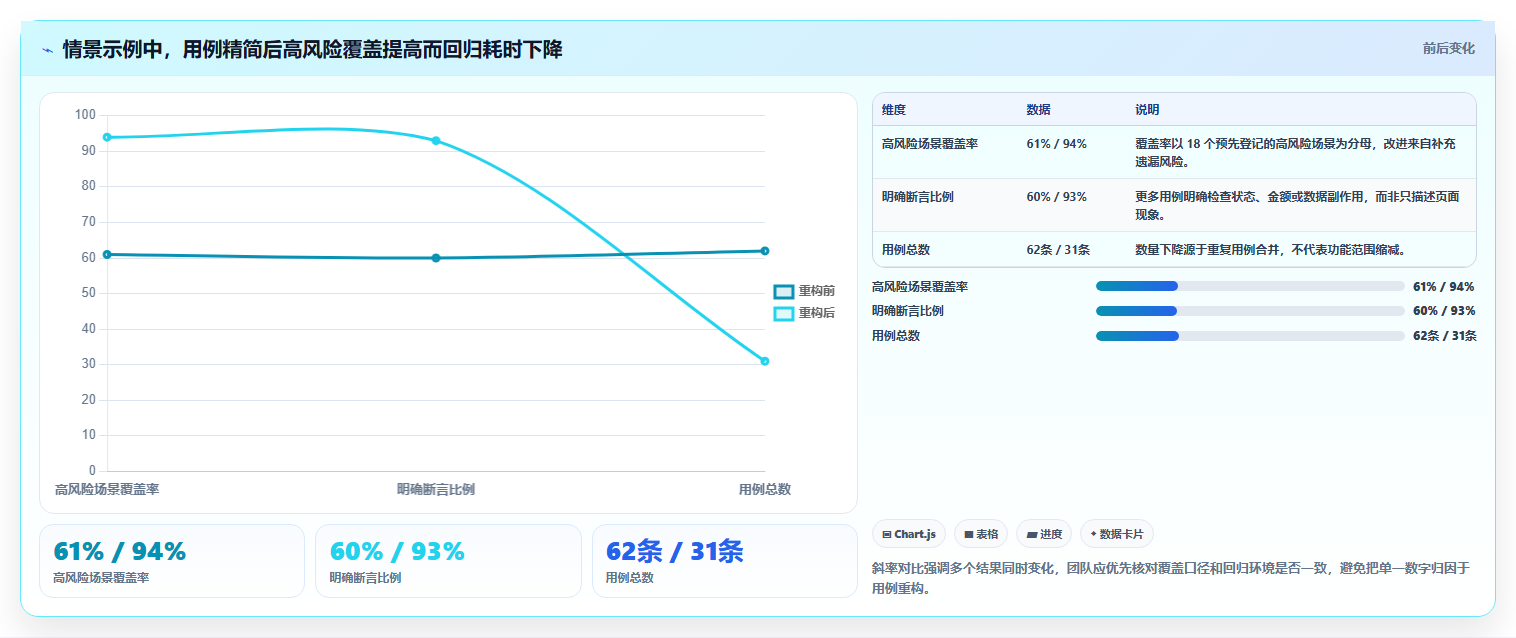Click the 高风险场景覆盖率 x-axis label
The height and width of the screenshot is (638, 1516).
pyautogui.click(x=107, y=489)
